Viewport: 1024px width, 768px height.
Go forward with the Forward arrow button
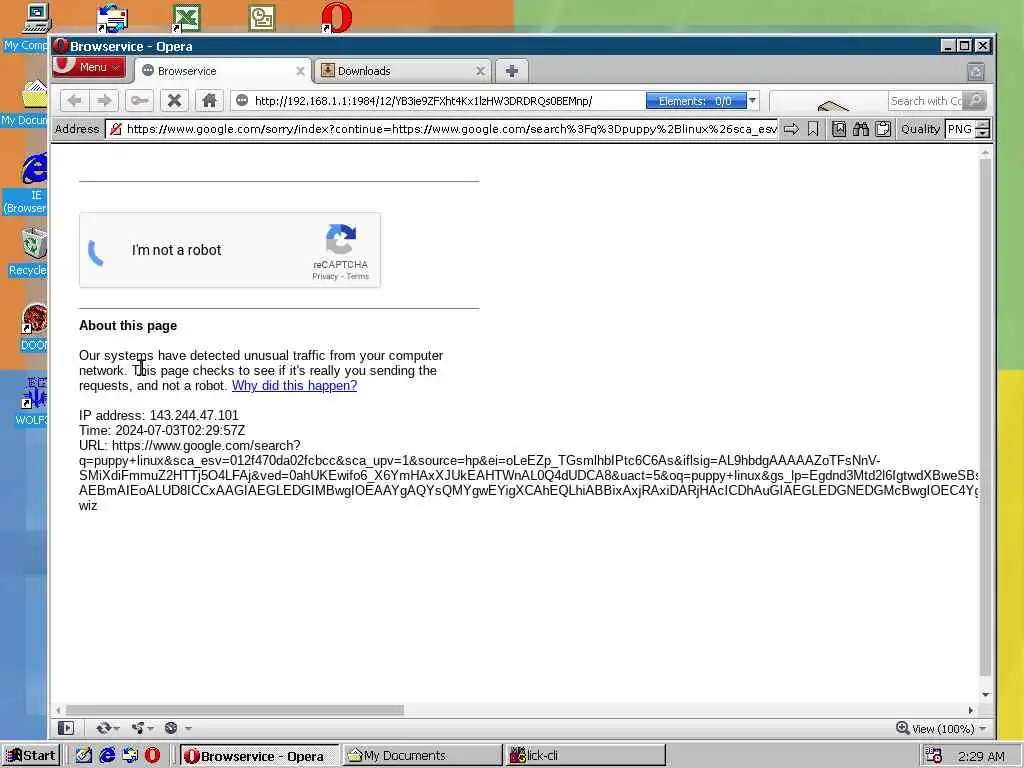tap(104, 101)
